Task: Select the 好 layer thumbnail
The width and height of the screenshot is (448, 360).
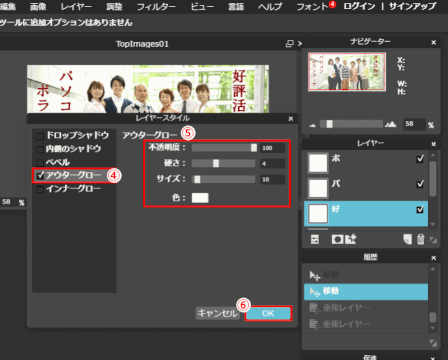Action: click(318, 213)
